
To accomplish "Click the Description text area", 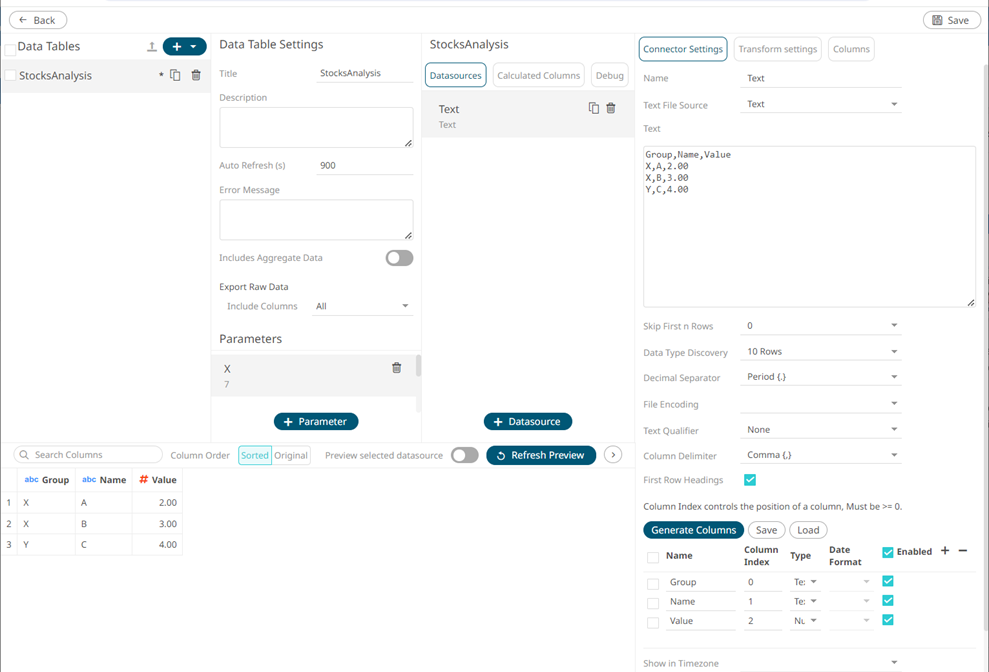I will pos(316,127).
